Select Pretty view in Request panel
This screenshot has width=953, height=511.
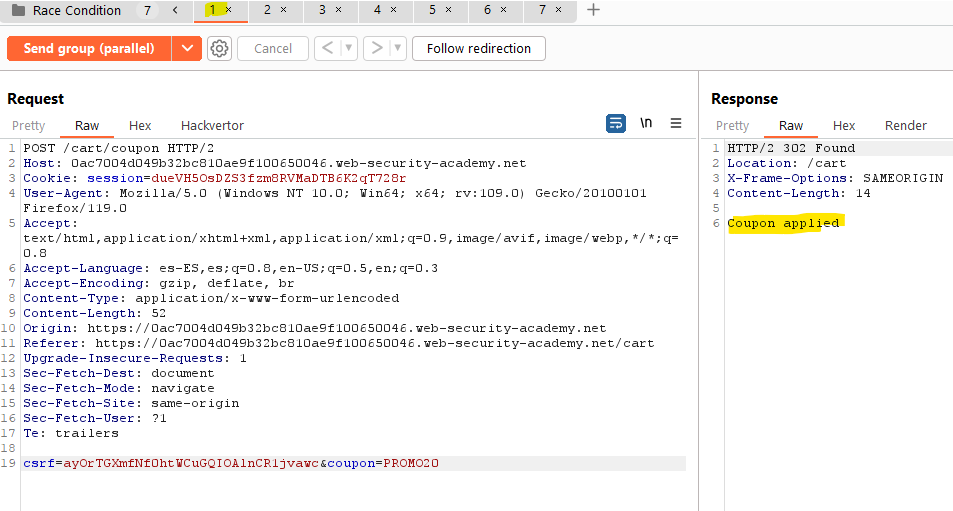29,125
